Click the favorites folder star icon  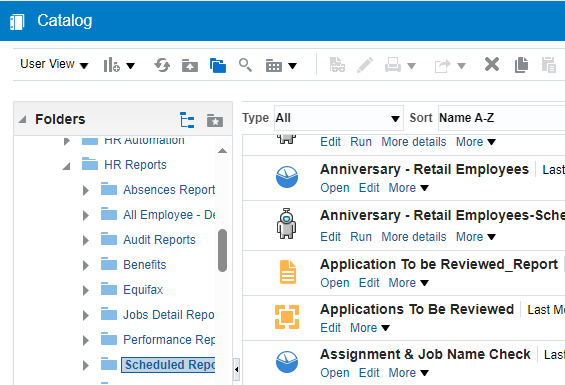215,120
